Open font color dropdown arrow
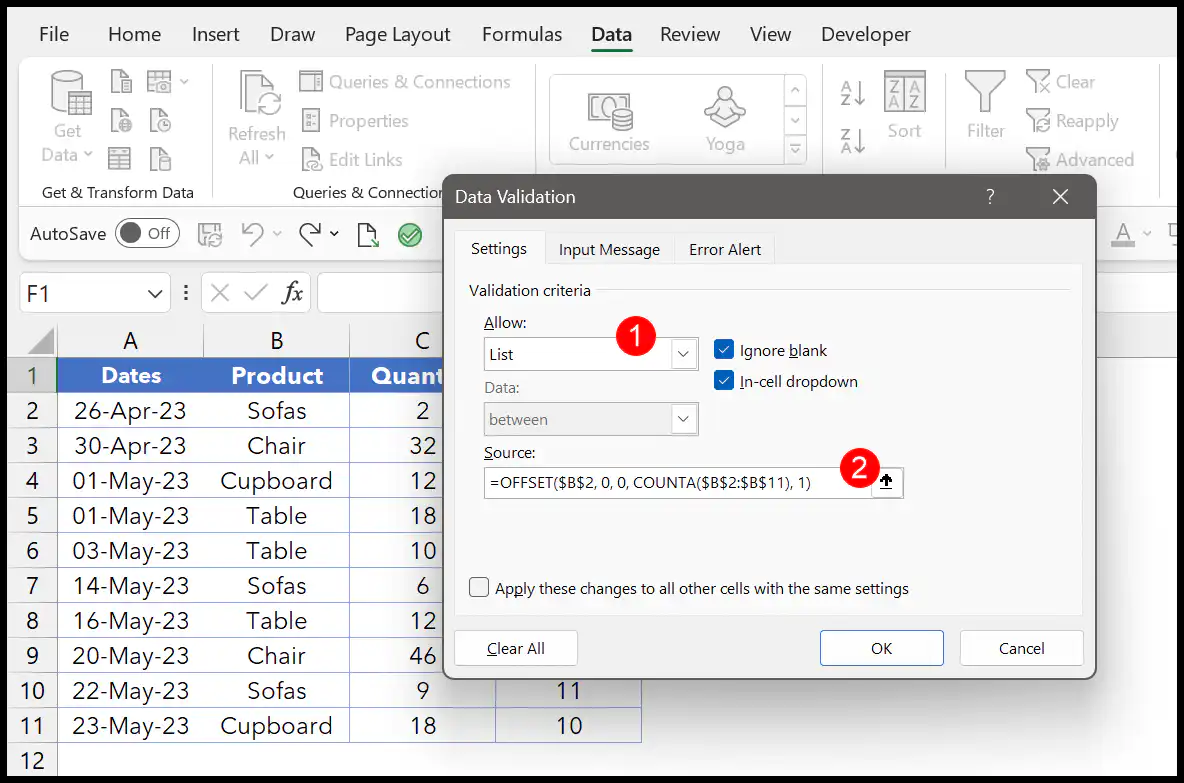The width and height of the screenshot is (1184, 783). (x=1147, y=234)
